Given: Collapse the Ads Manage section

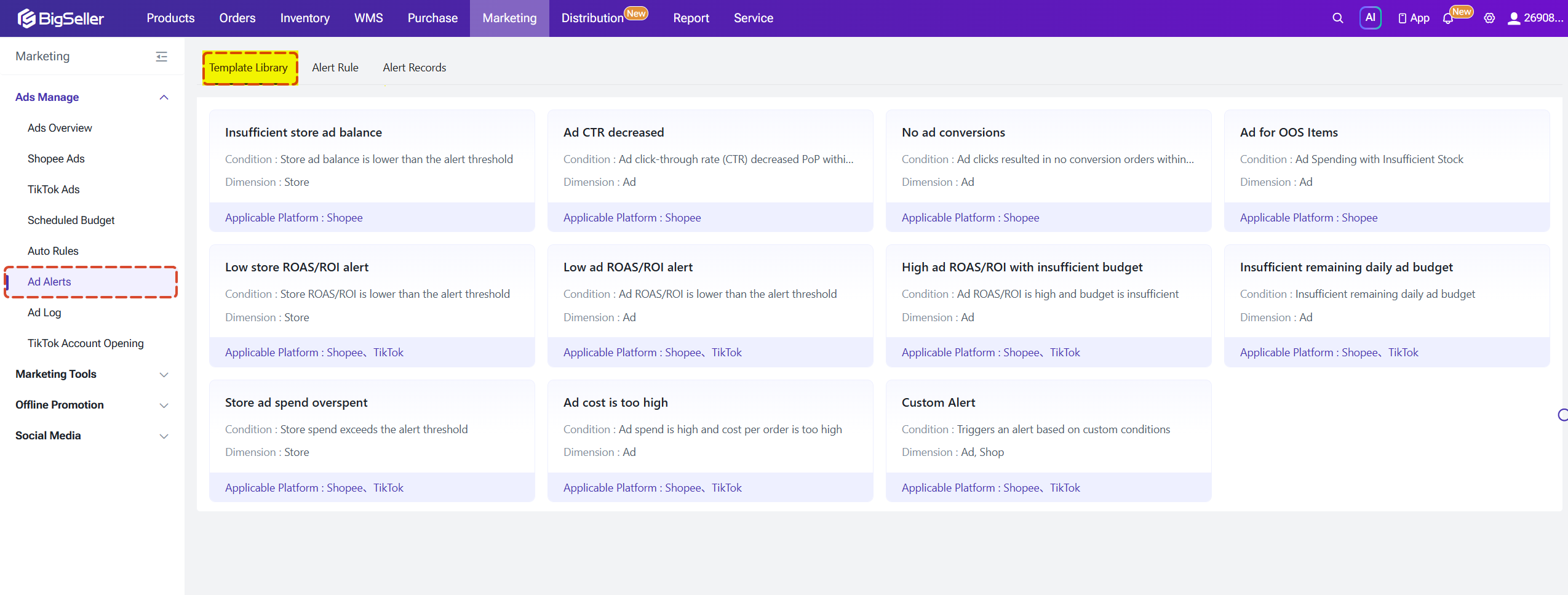Looking at the screenshot, I should click(x=164, y=97).
